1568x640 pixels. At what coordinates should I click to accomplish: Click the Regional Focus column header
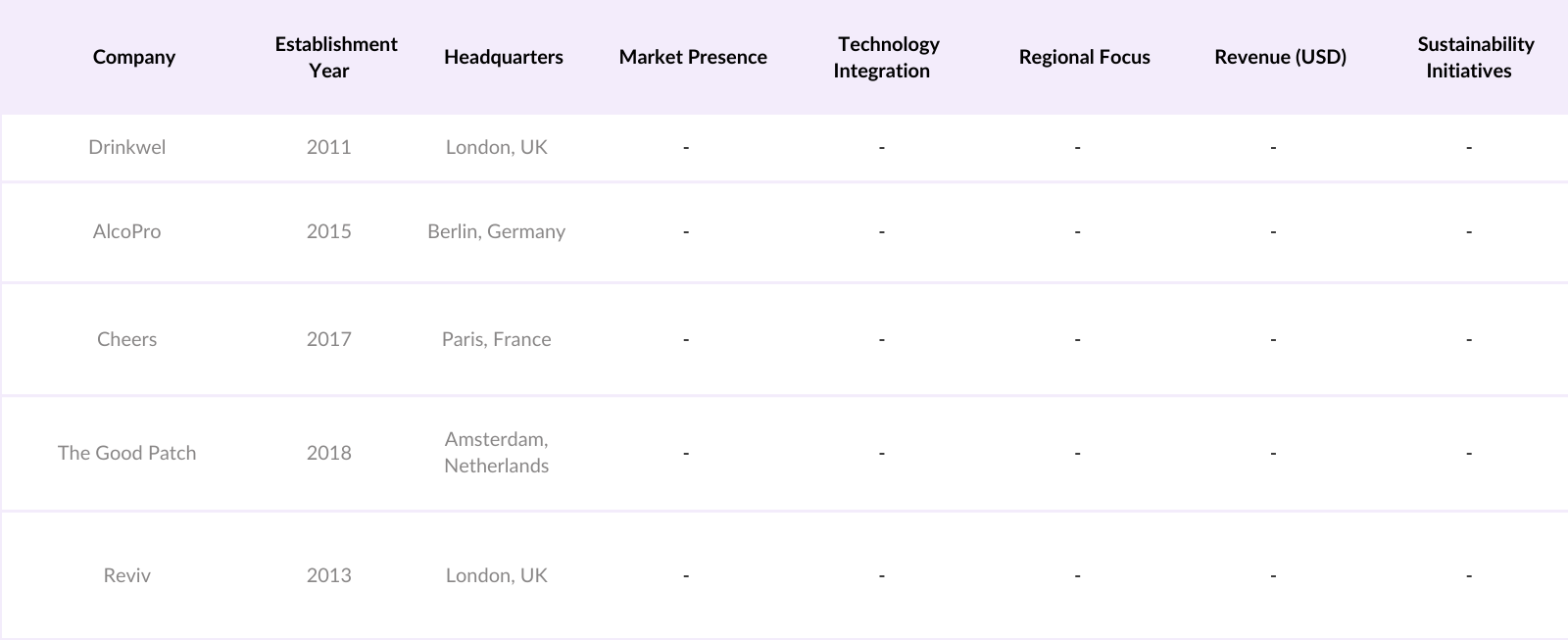point(1084,57)
